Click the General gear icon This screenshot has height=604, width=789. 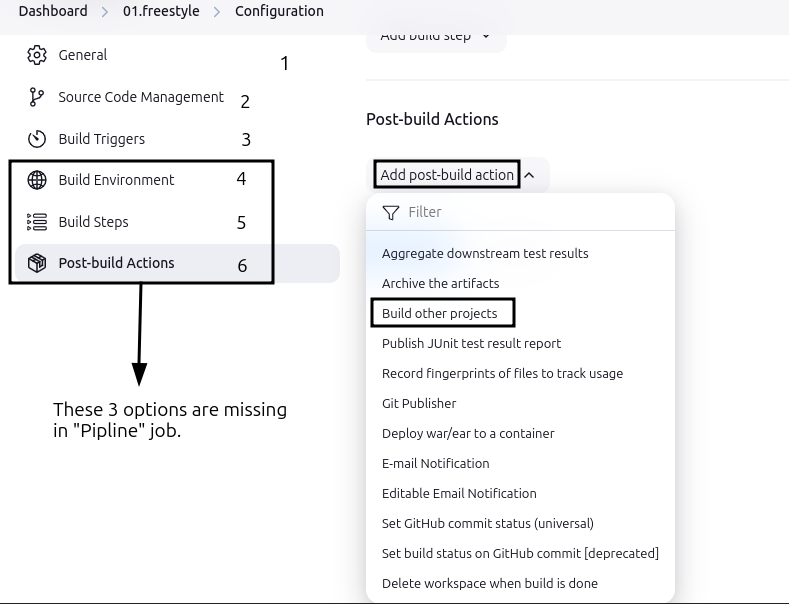pos(37,55)
